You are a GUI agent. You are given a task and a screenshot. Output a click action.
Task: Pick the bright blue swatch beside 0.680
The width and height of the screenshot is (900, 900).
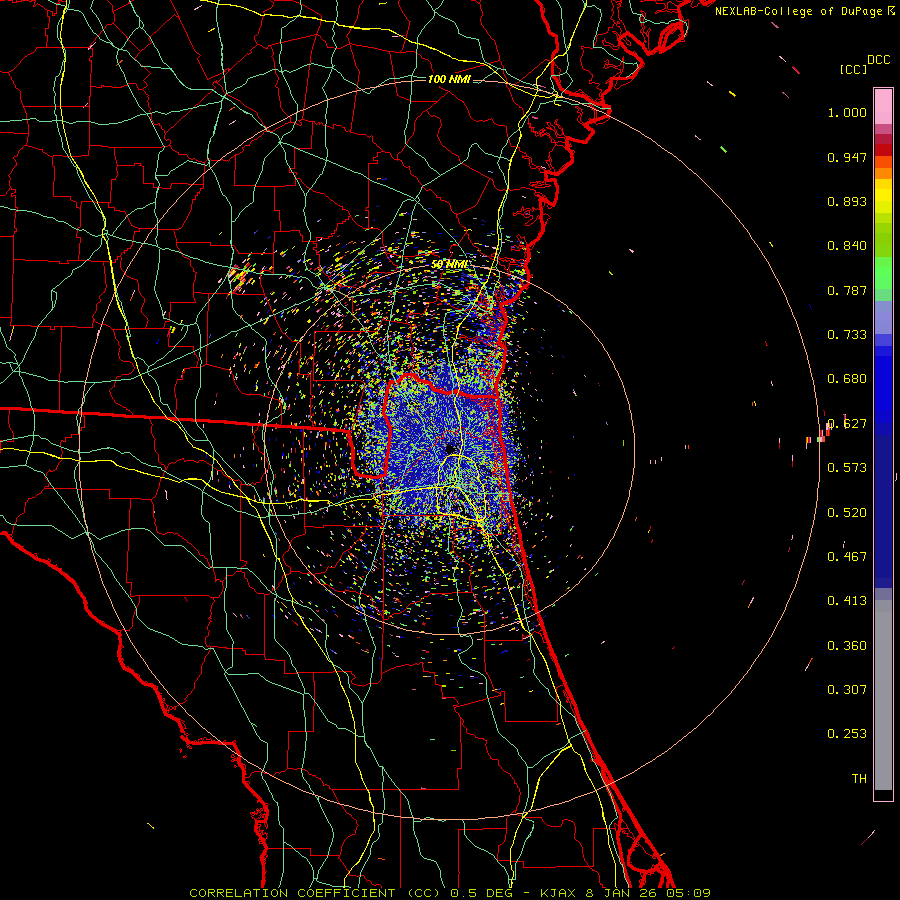(883, 385)
